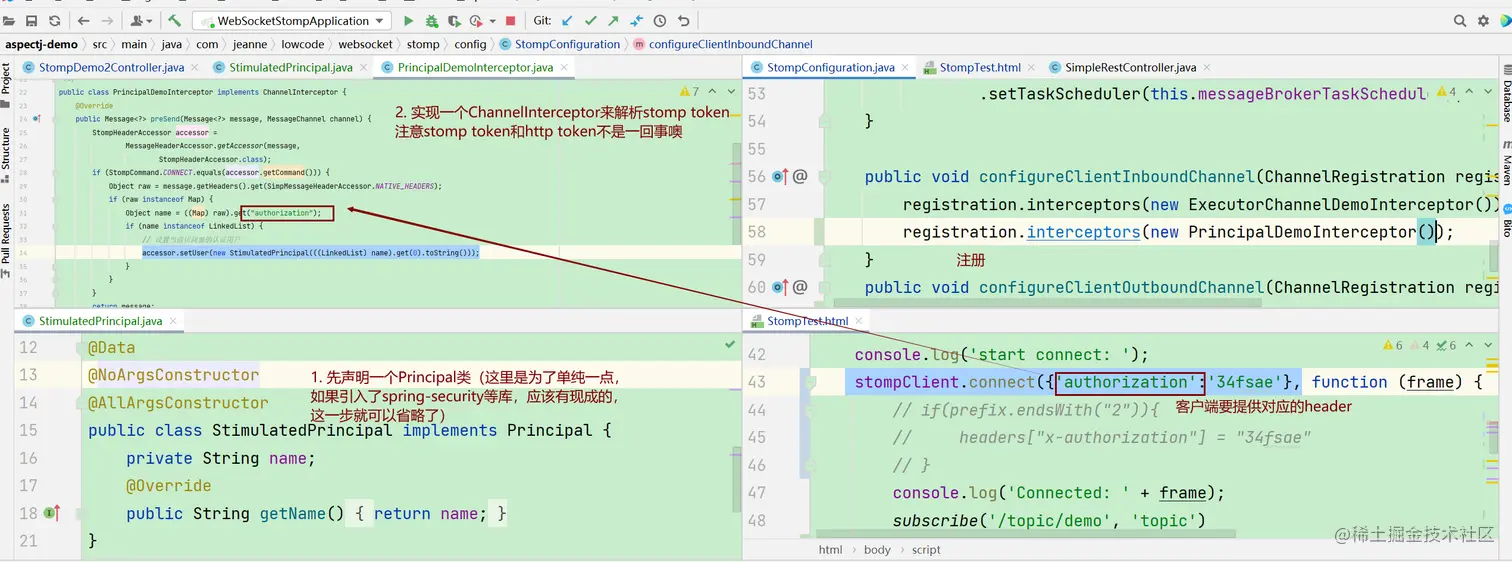Click the Reload from disk sync icon
The height and width of the screenshot is (562, 1512).
coord(54,21)
